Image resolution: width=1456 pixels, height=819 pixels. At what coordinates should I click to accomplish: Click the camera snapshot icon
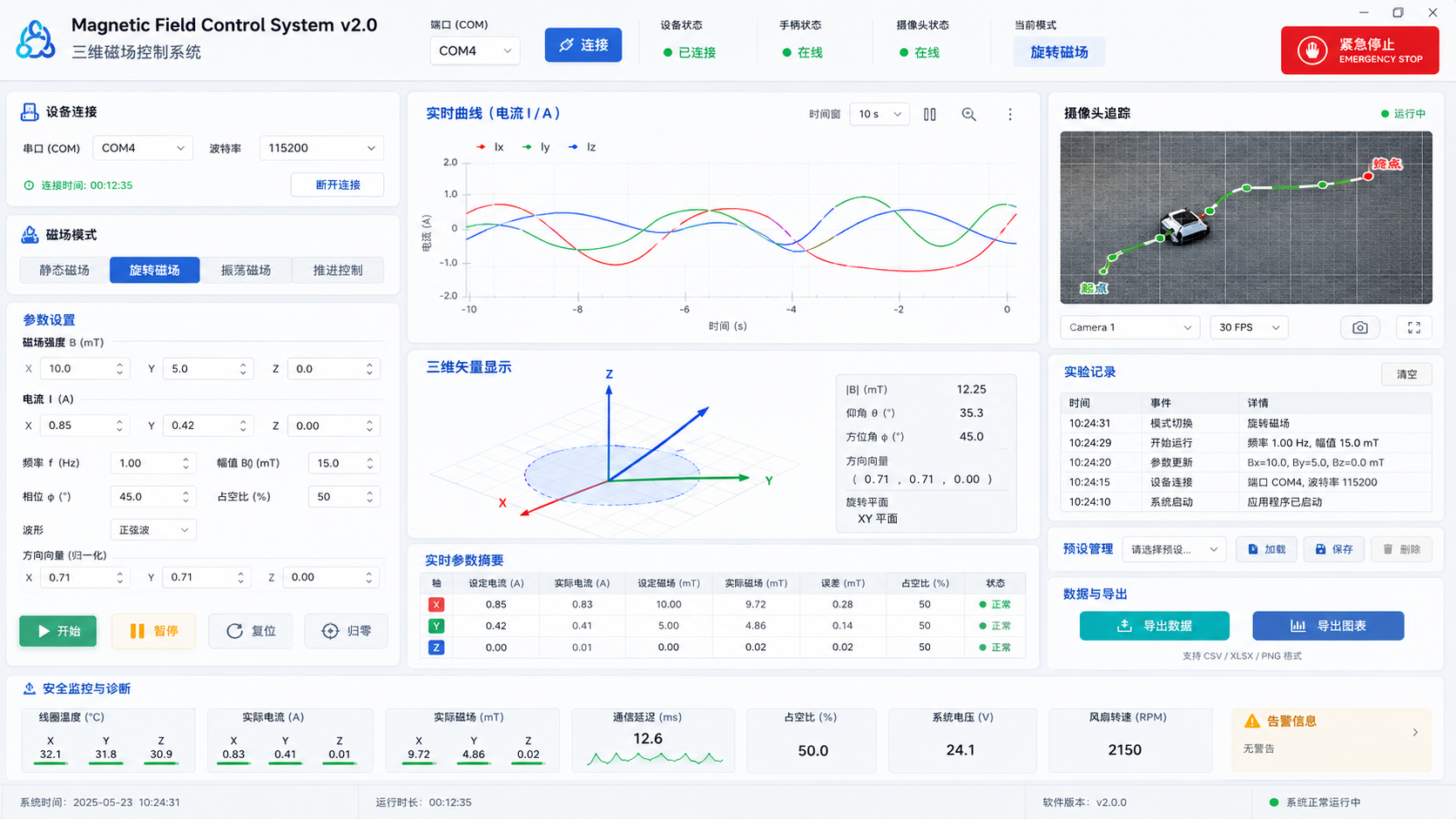click(1359, 327)
